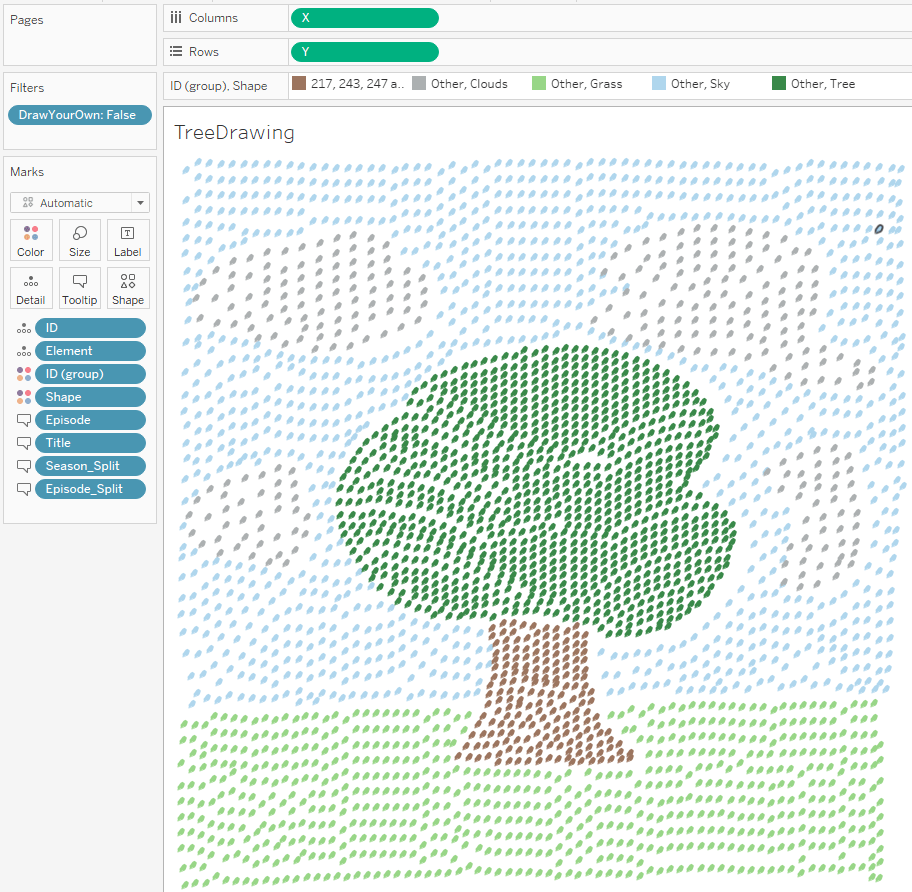Open the Tooltip marks card button
This screenshot has width=912, height=892.
click(x=80, y=287)
